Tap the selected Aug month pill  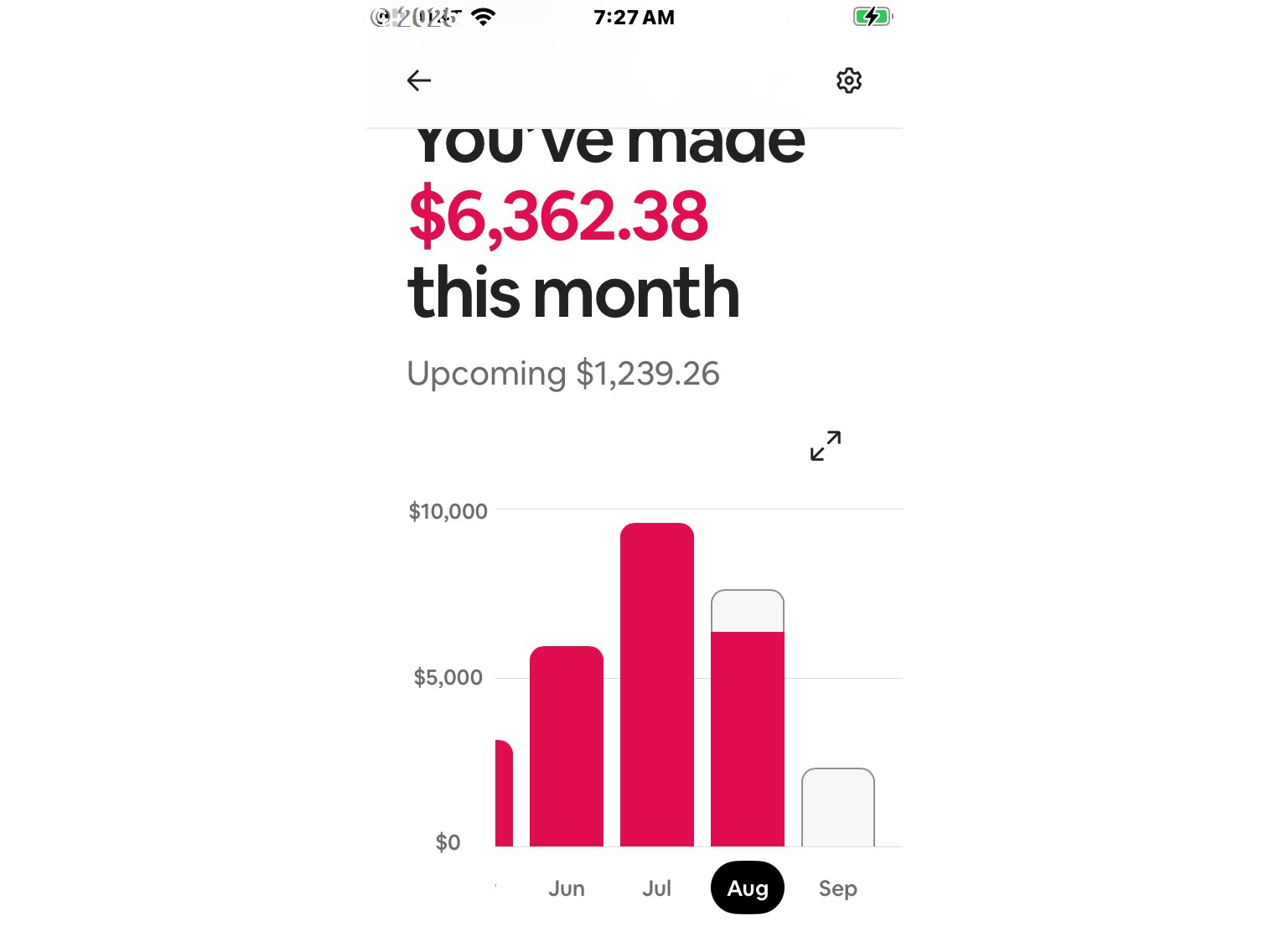748,888
